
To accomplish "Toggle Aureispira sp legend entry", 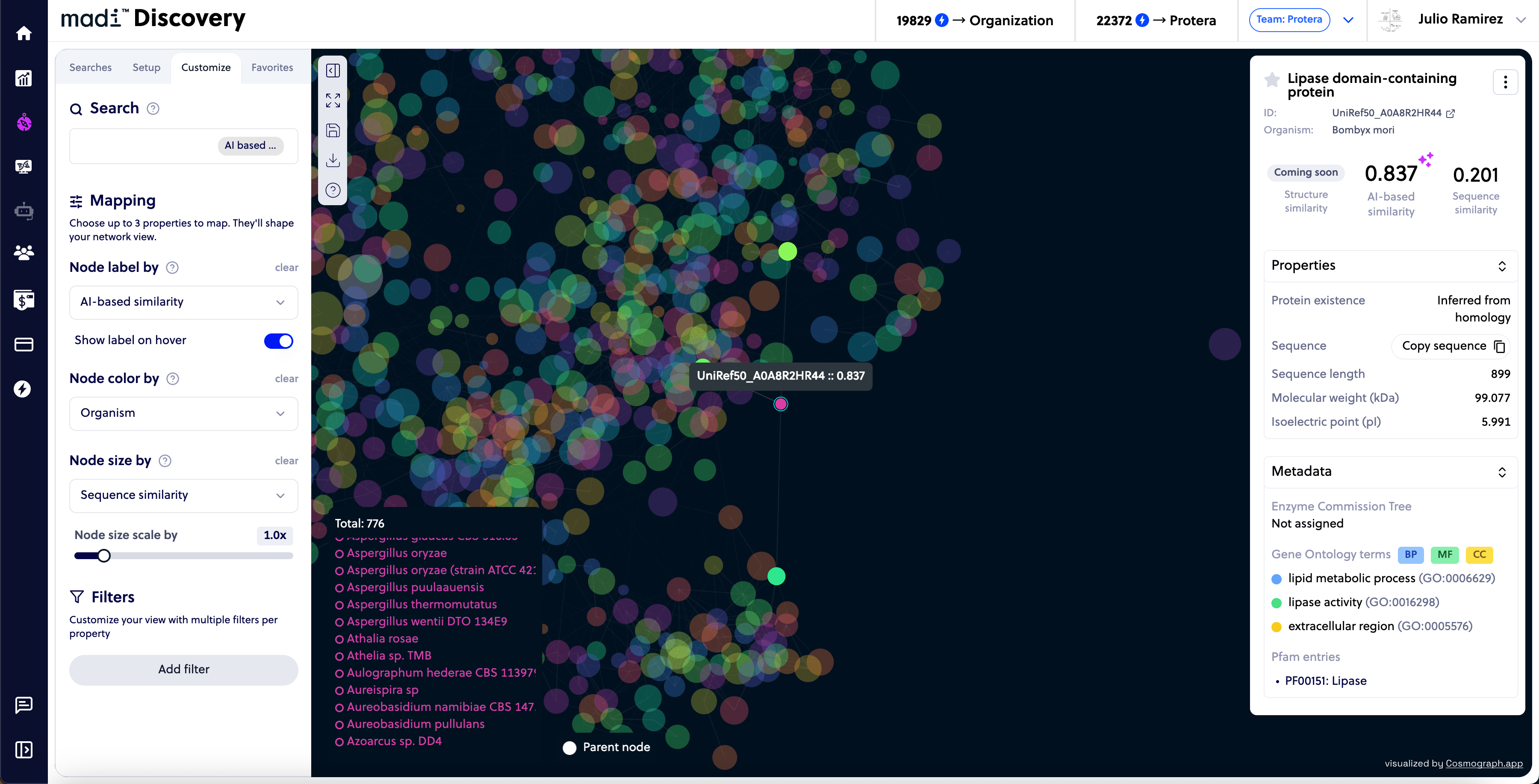I will 377,690.
